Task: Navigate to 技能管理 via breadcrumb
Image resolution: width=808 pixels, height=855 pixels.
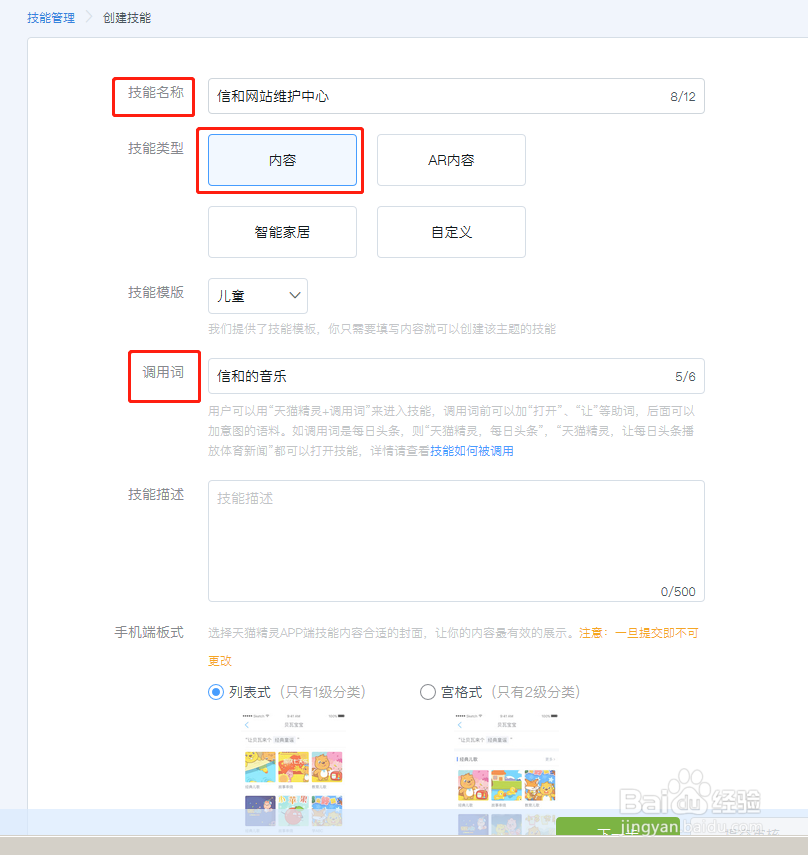Action: click(x=50, y=18)
